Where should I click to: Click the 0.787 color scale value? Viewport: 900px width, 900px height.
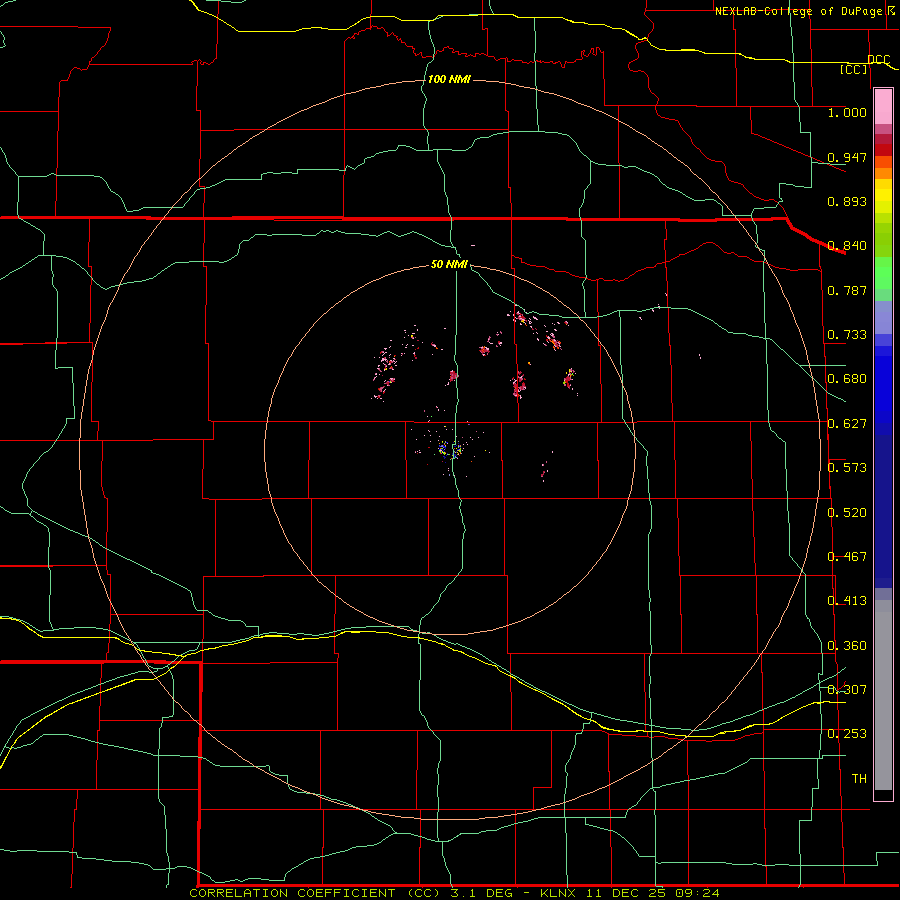(847, 290)
